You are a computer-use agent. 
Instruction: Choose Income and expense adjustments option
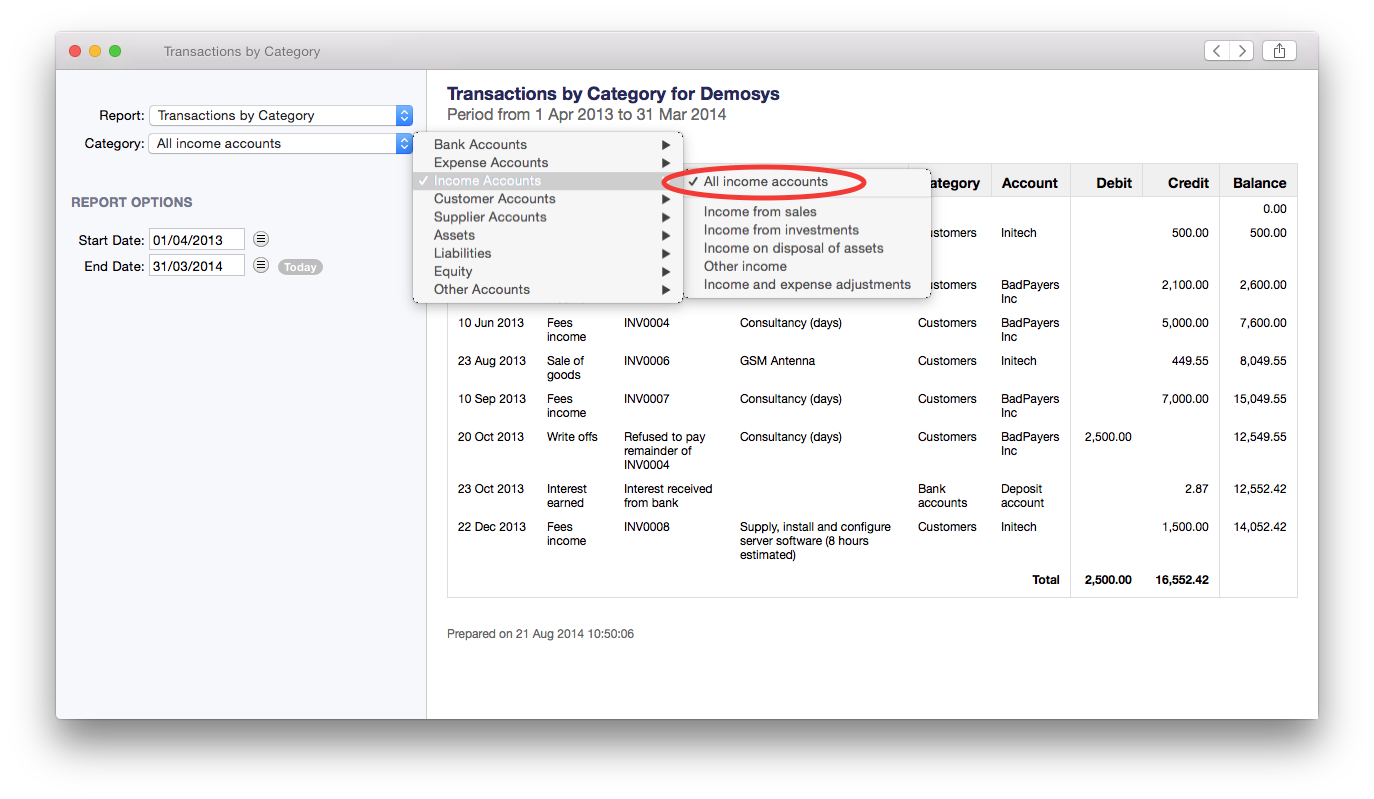click(807, 284)
